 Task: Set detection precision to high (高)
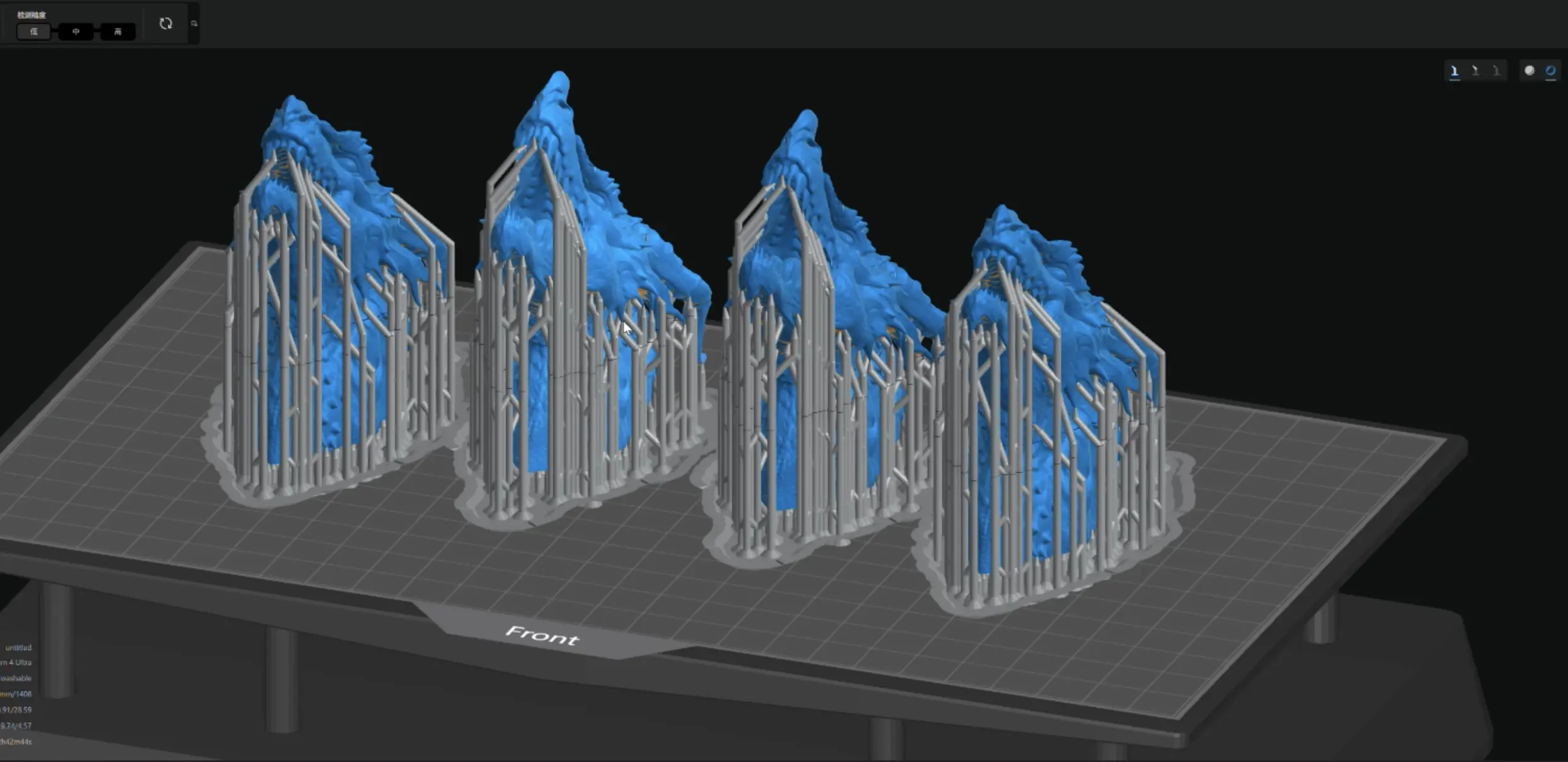point(117,32)
